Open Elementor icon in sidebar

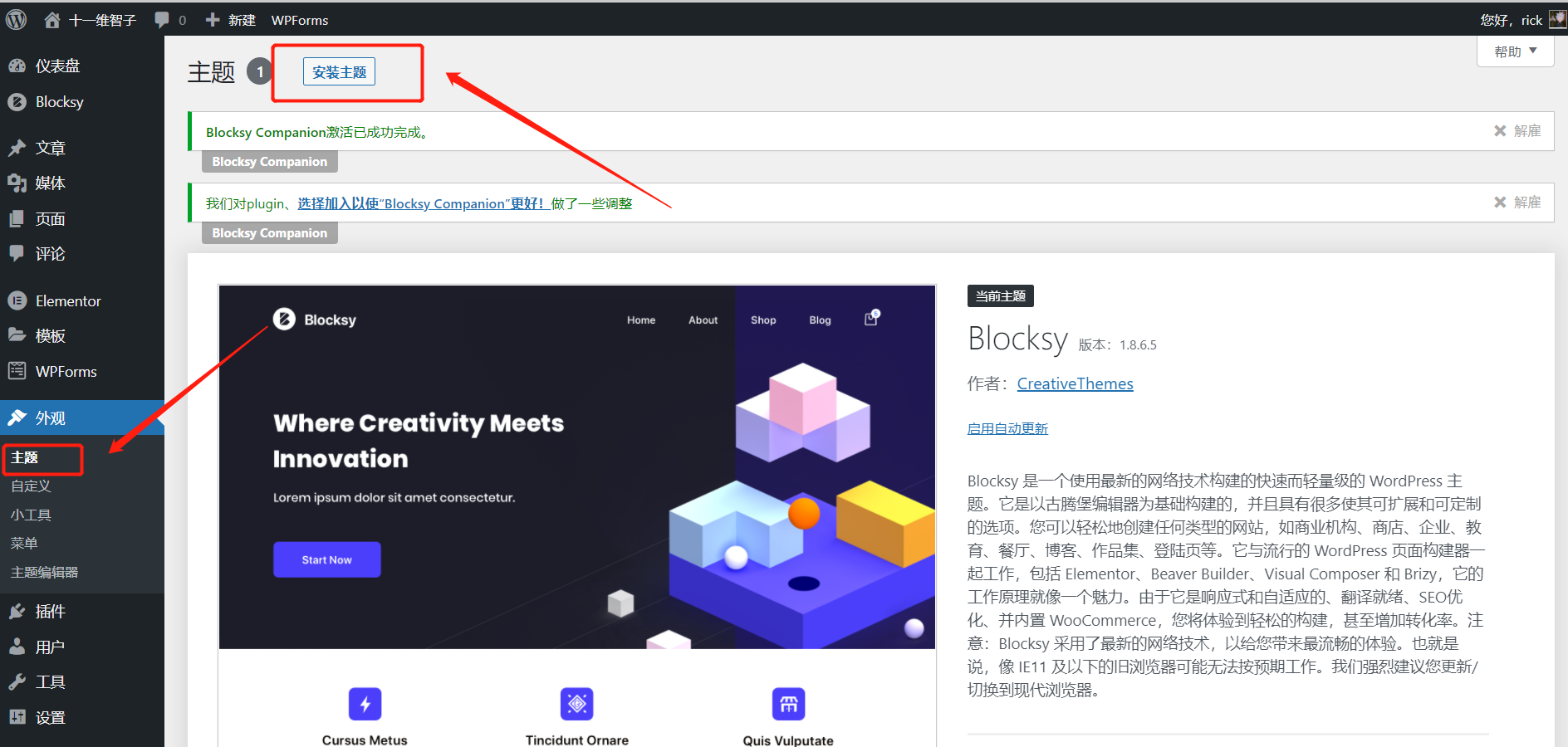(17, 300)
